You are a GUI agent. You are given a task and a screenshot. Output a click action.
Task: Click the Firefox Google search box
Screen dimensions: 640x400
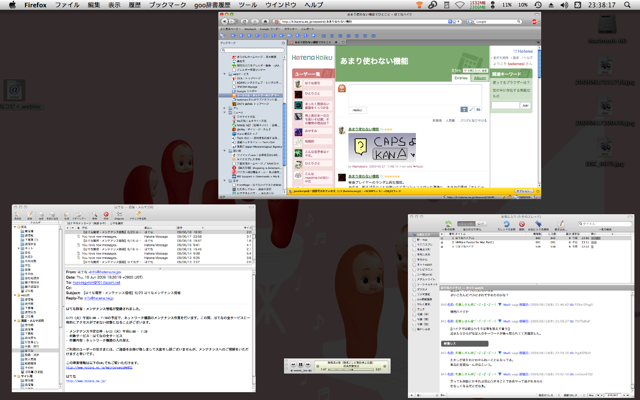(x=498, y=22)
